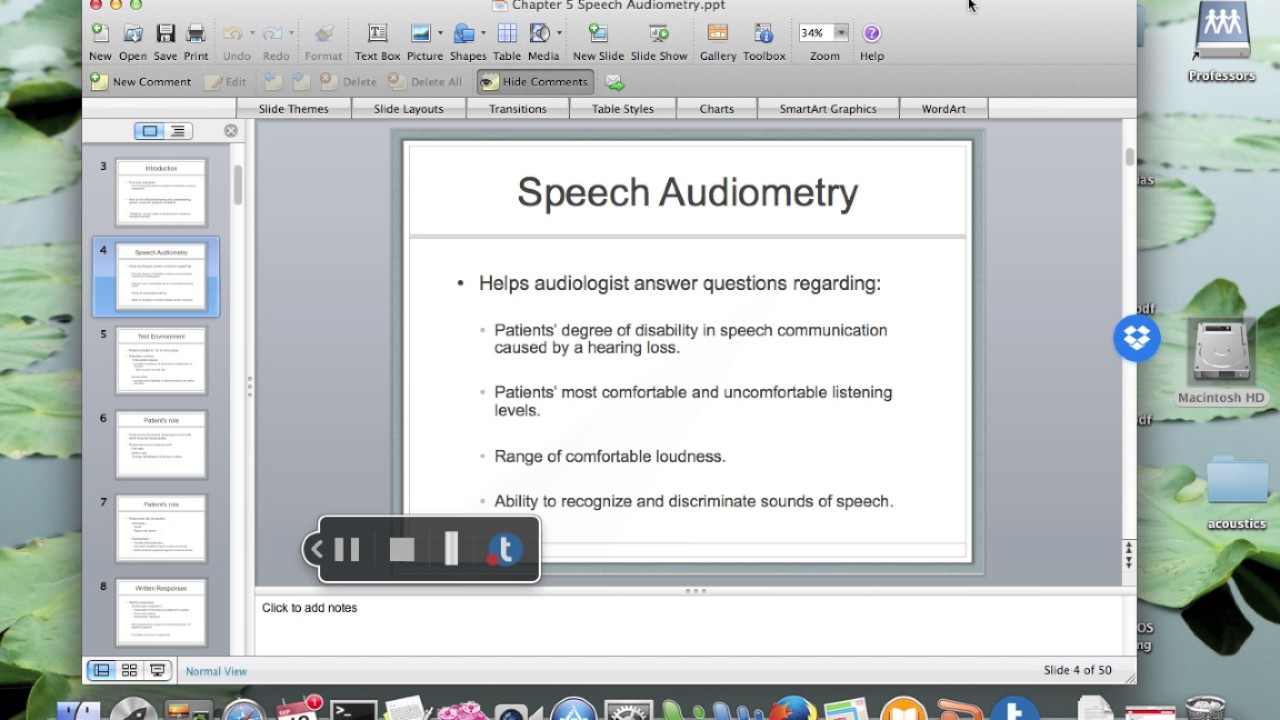
Task: Click the Picture toolbar icon
Action: coord(420,34)
